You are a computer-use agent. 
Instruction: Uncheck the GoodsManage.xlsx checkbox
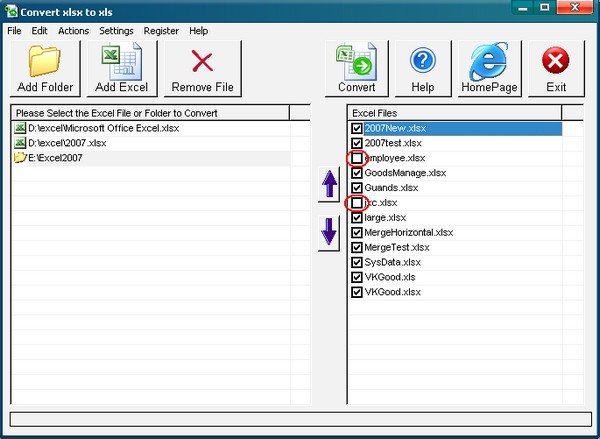(357, 173)
